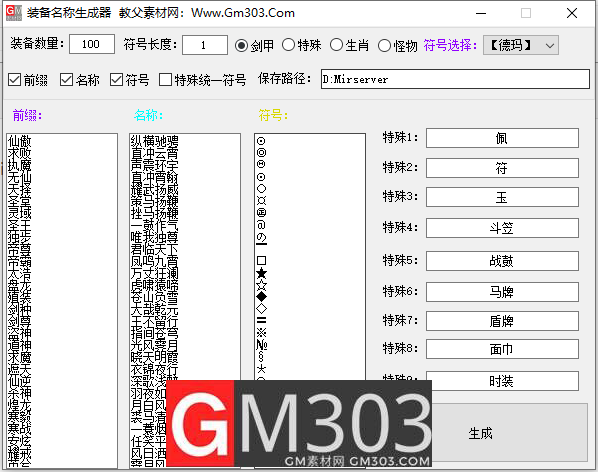Select 万丈狂澜 in the name list
The width and height of the screenshot is (598, 472).
click(154, 273)
